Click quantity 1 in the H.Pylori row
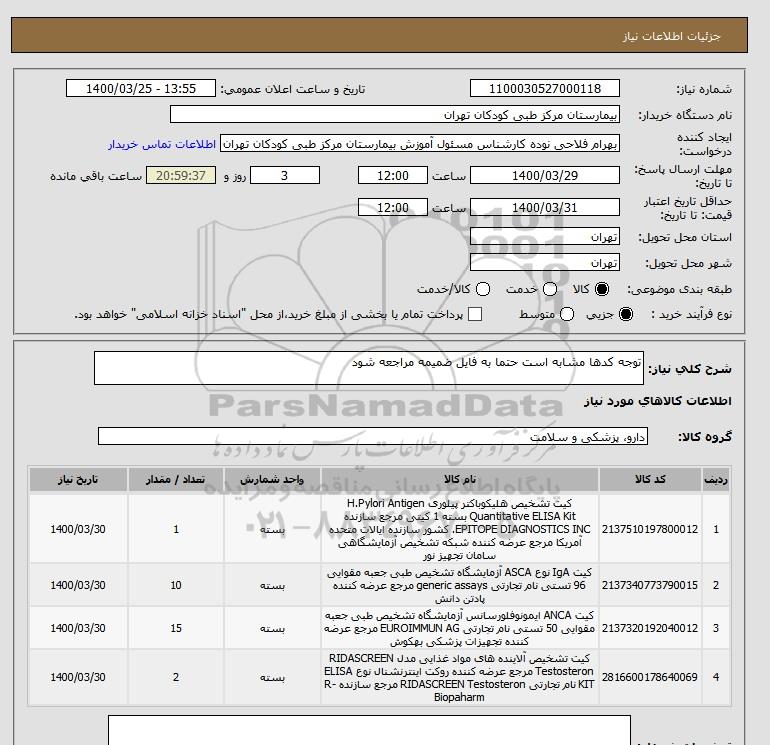The height and width of the screenshot is (745, 770). pyautogui.click(x=176, y=529)
